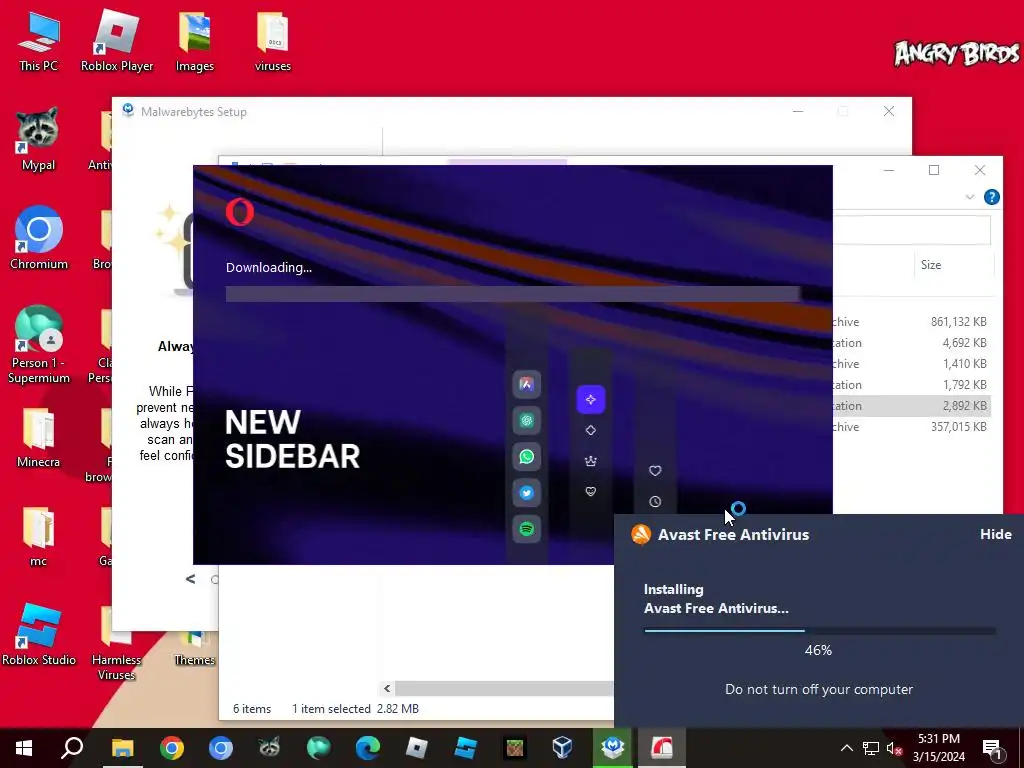Select the row sized 861,132 KB
This screenshot has height=768, width=1024.
tap(911, 321)
